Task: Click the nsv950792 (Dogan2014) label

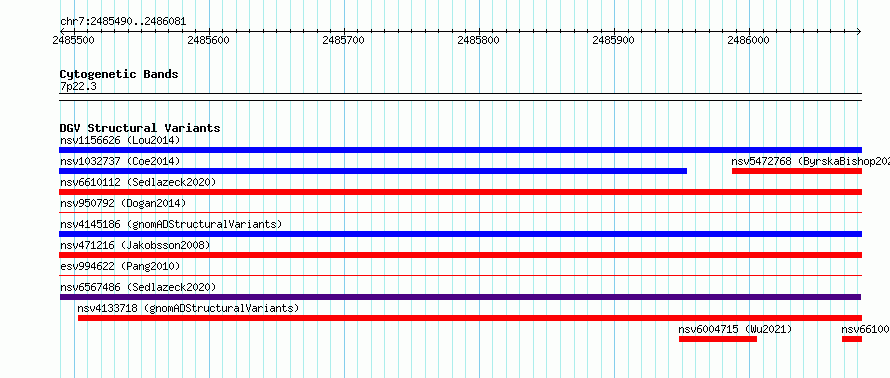Action: (123, 203)
